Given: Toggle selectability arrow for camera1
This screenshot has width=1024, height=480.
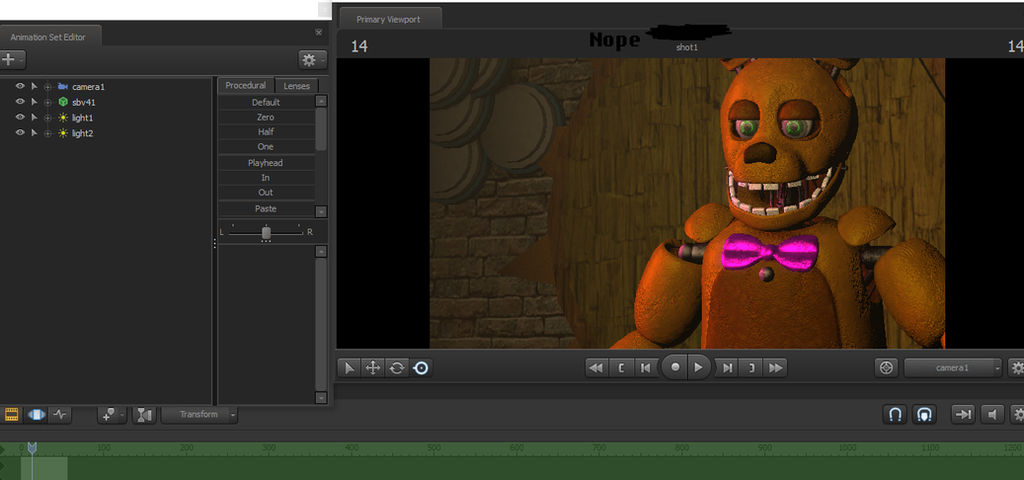Looking at the screenshot, I should click(x=34, y=86).
